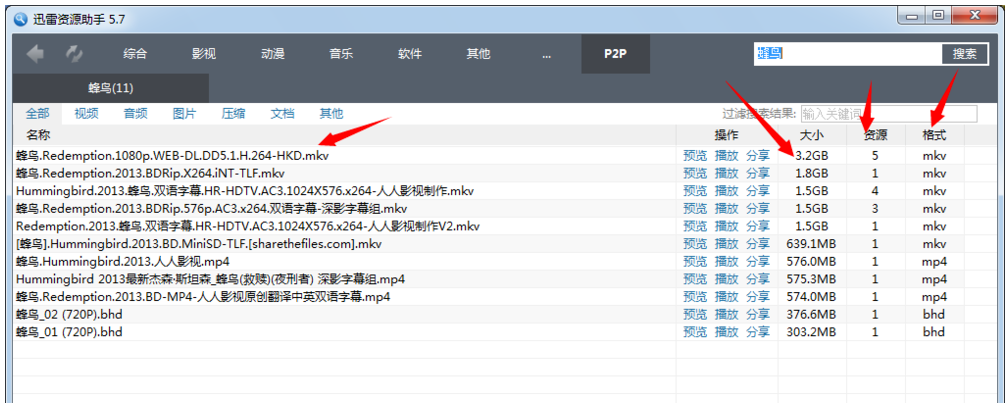Select the 蜂鸟(11) results tab
1008x403 pixels.
click(111, 88)
